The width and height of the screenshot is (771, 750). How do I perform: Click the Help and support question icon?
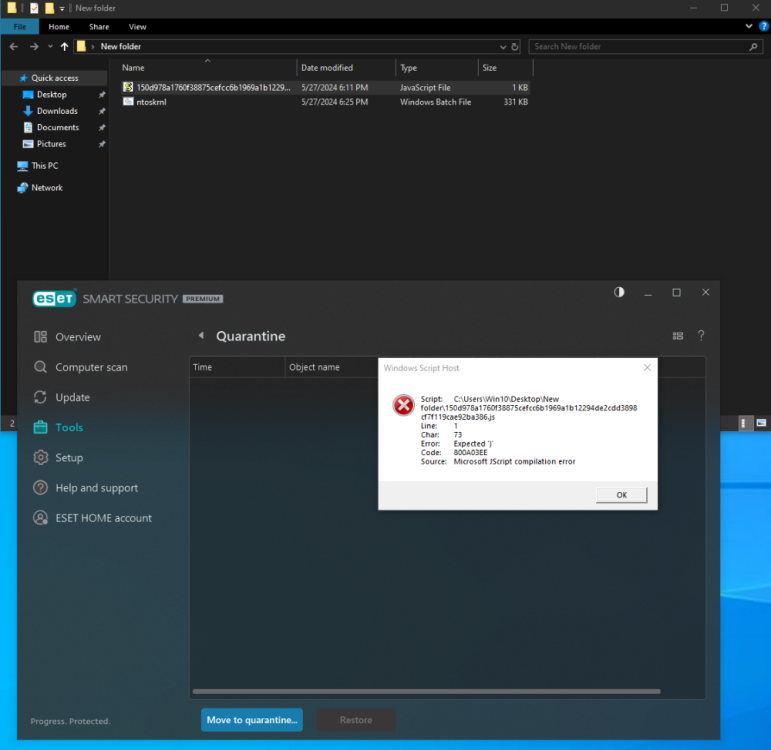pyautogui.click(x=40, y=488)
